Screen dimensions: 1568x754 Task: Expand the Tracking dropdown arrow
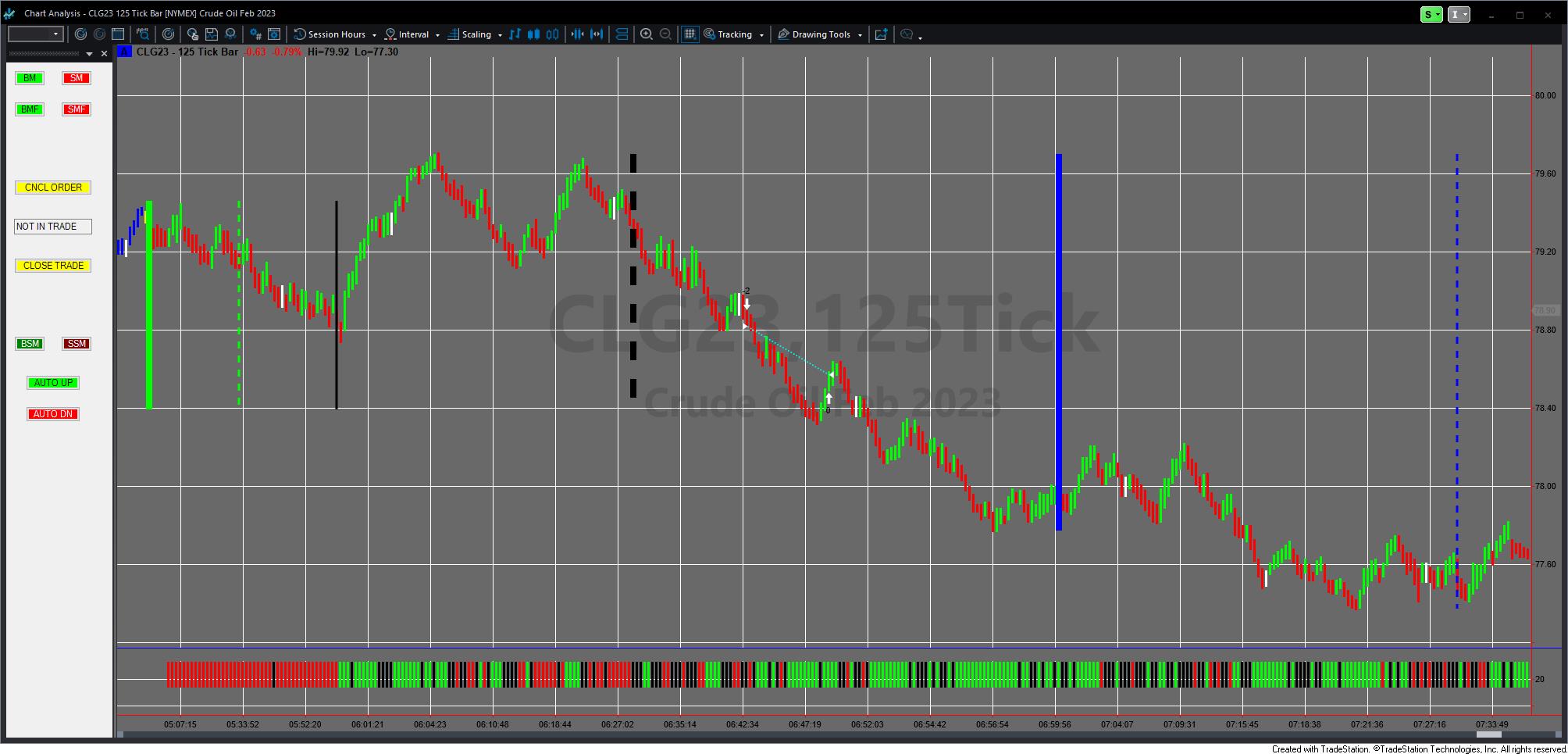[x=761, y=35]
